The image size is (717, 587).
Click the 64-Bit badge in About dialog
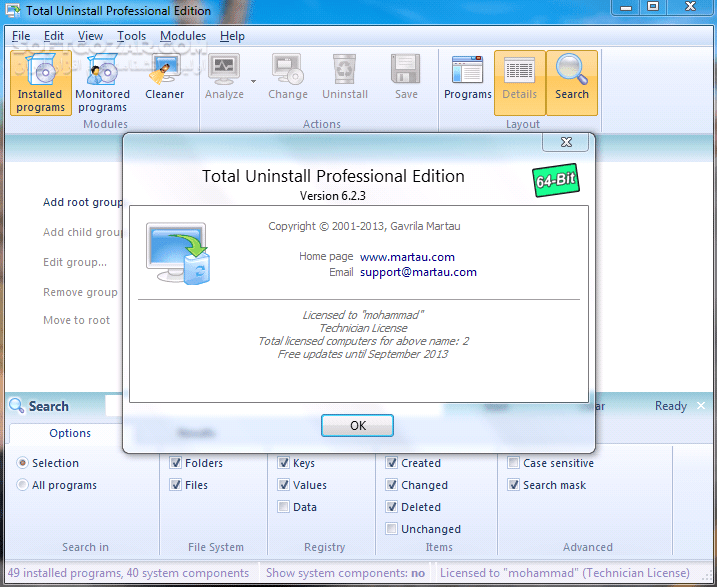(x=556, y=180)
